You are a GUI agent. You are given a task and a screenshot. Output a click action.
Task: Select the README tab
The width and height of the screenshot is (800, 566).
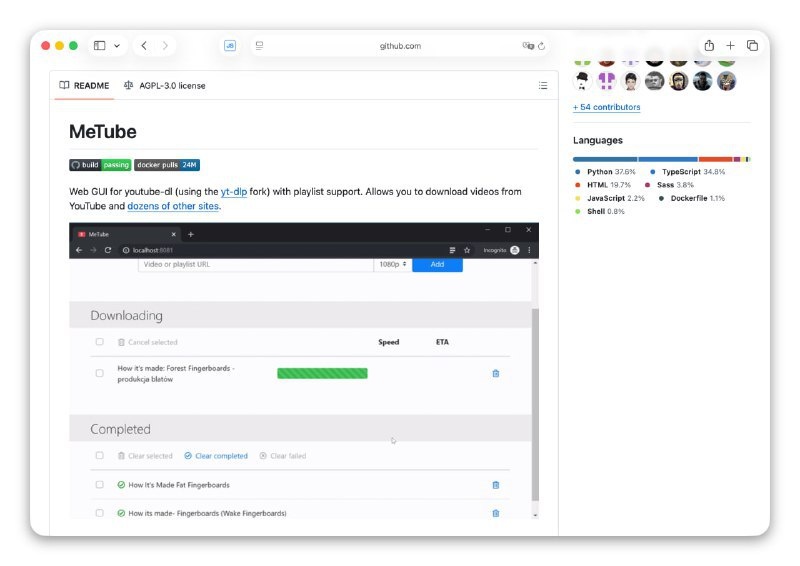(x=84, y=86)
